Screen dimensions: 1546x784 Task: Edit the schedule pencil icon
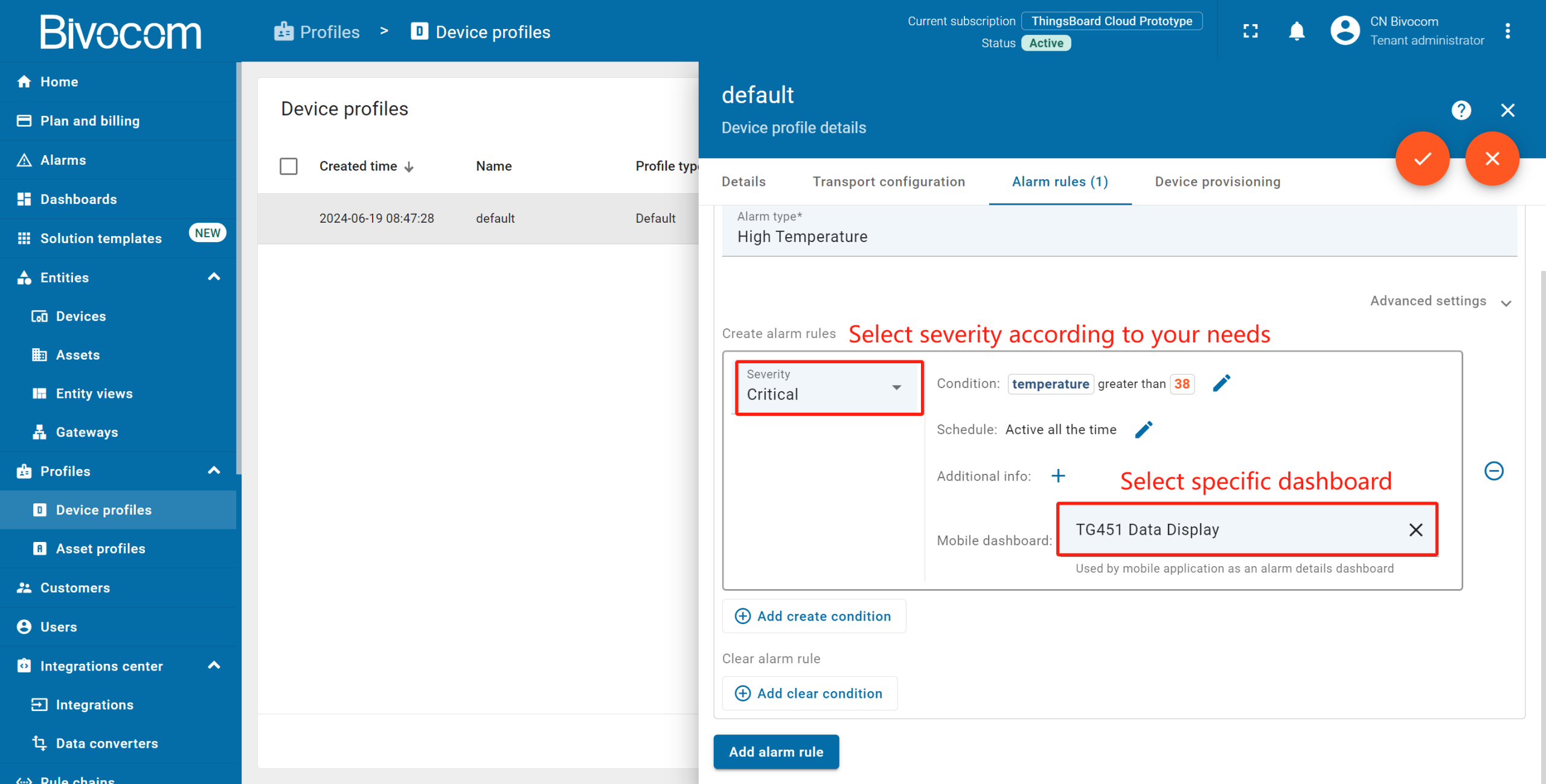1144,430
